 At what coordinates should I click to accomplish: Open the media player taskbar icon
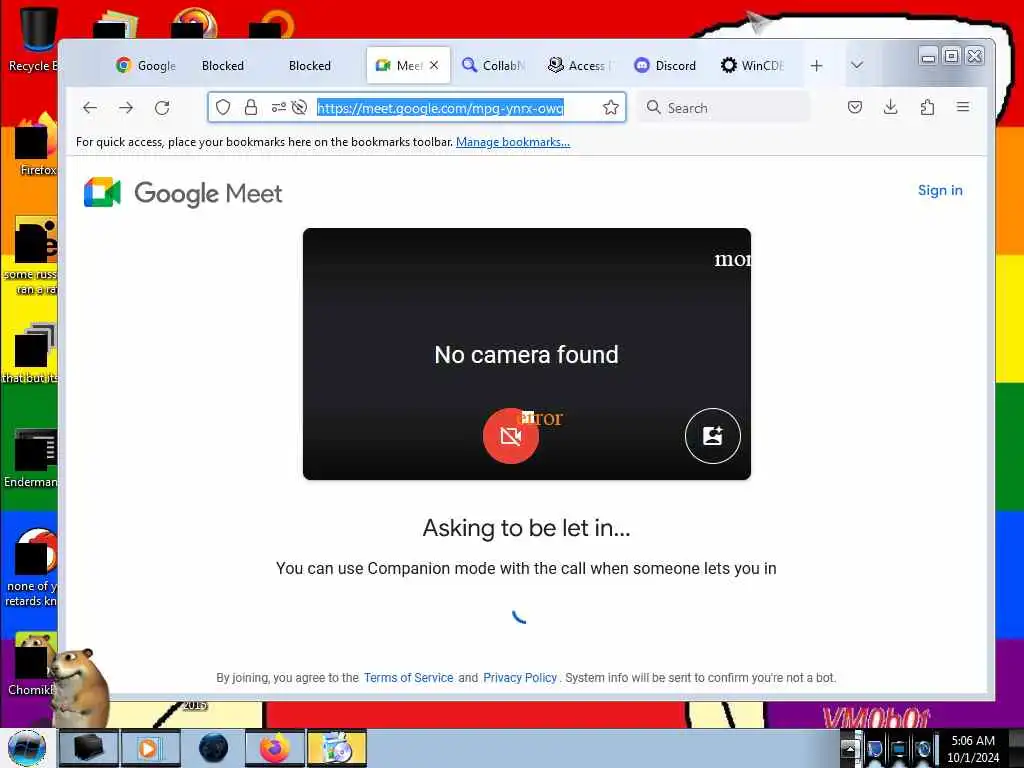[149, 748]
